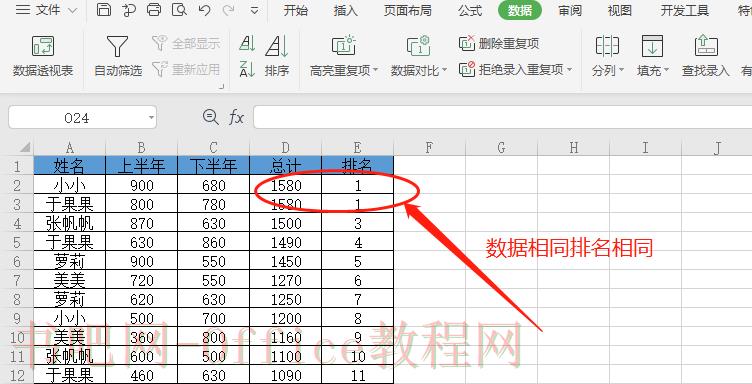Image resolution: width=752 pixels, height=384 pixels.
Task: Click the Undo arrow icon
Action: [x=205, y=10]
